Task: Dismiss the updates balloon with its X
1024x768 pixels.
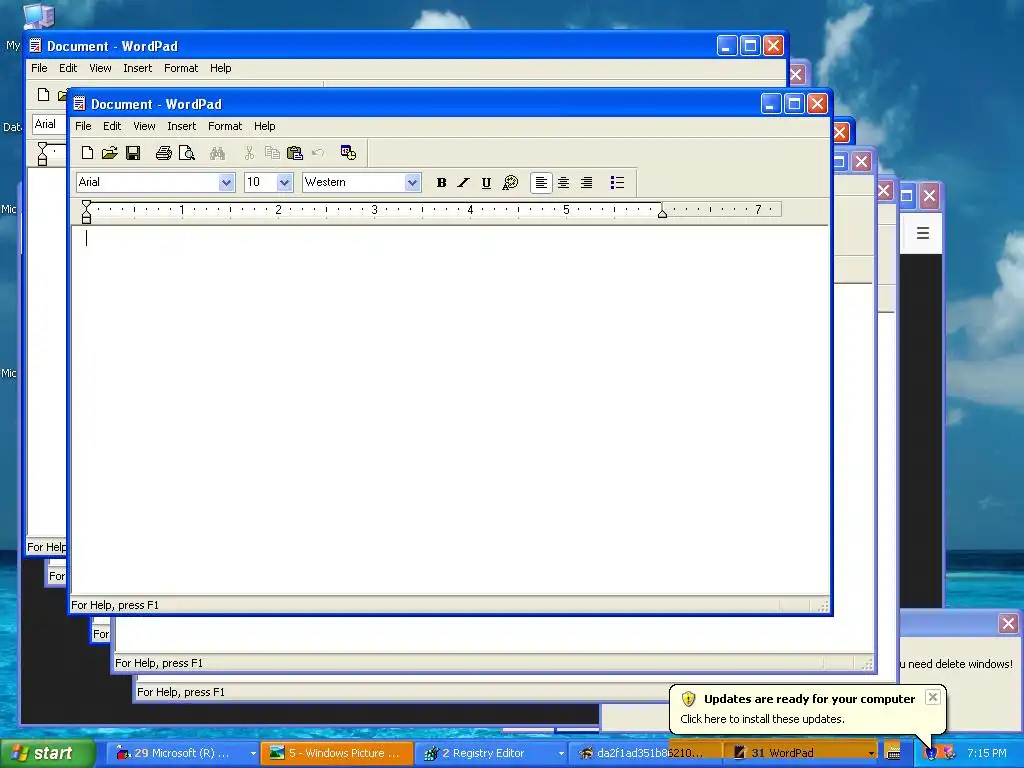Action: point(933,697)
